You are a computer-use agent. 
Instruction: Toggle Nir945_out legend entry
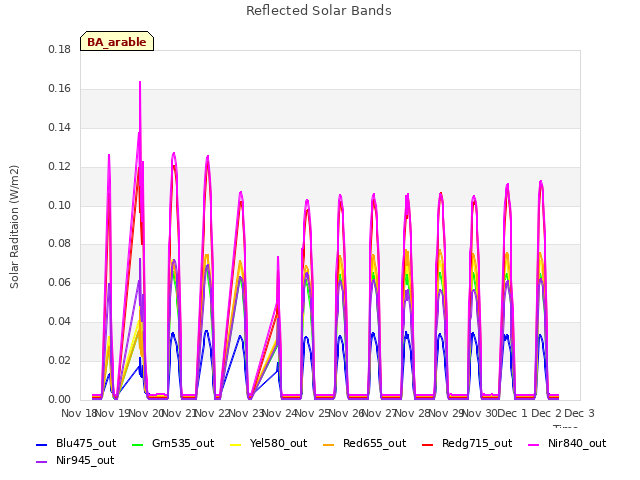coord(75,461)
